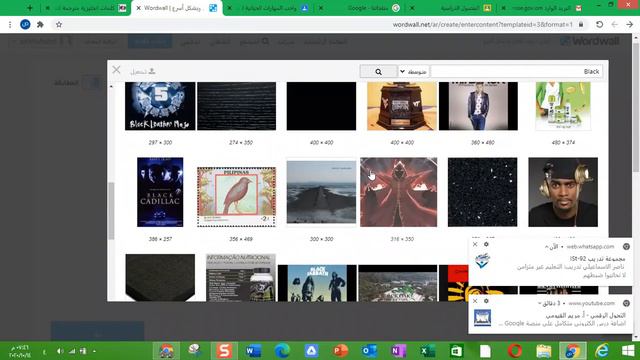Open Microsoft Edge from the taskbar

coord(282,351)
